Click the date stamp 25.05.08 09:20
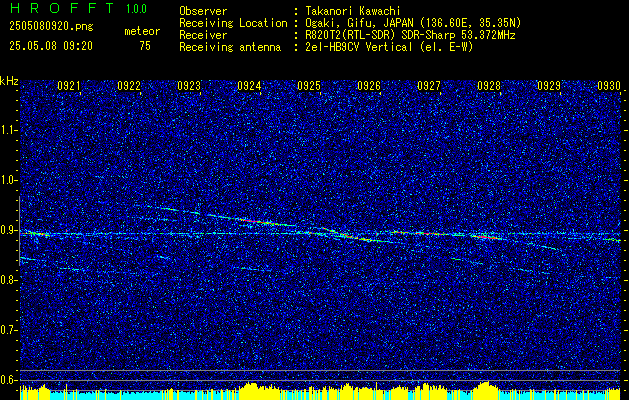 click(51, 46)
